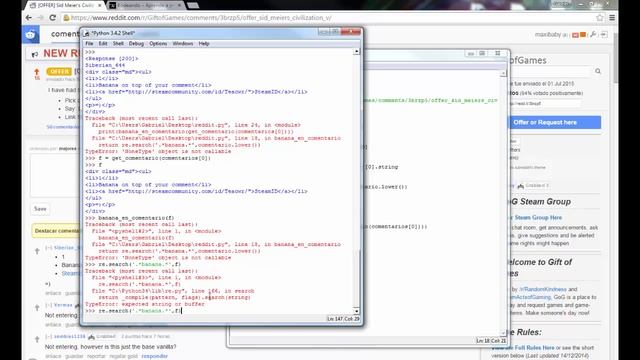Open the Debug menu in Python Shell
This screenshot has width=640, height=360.
[x=136, y=44]
